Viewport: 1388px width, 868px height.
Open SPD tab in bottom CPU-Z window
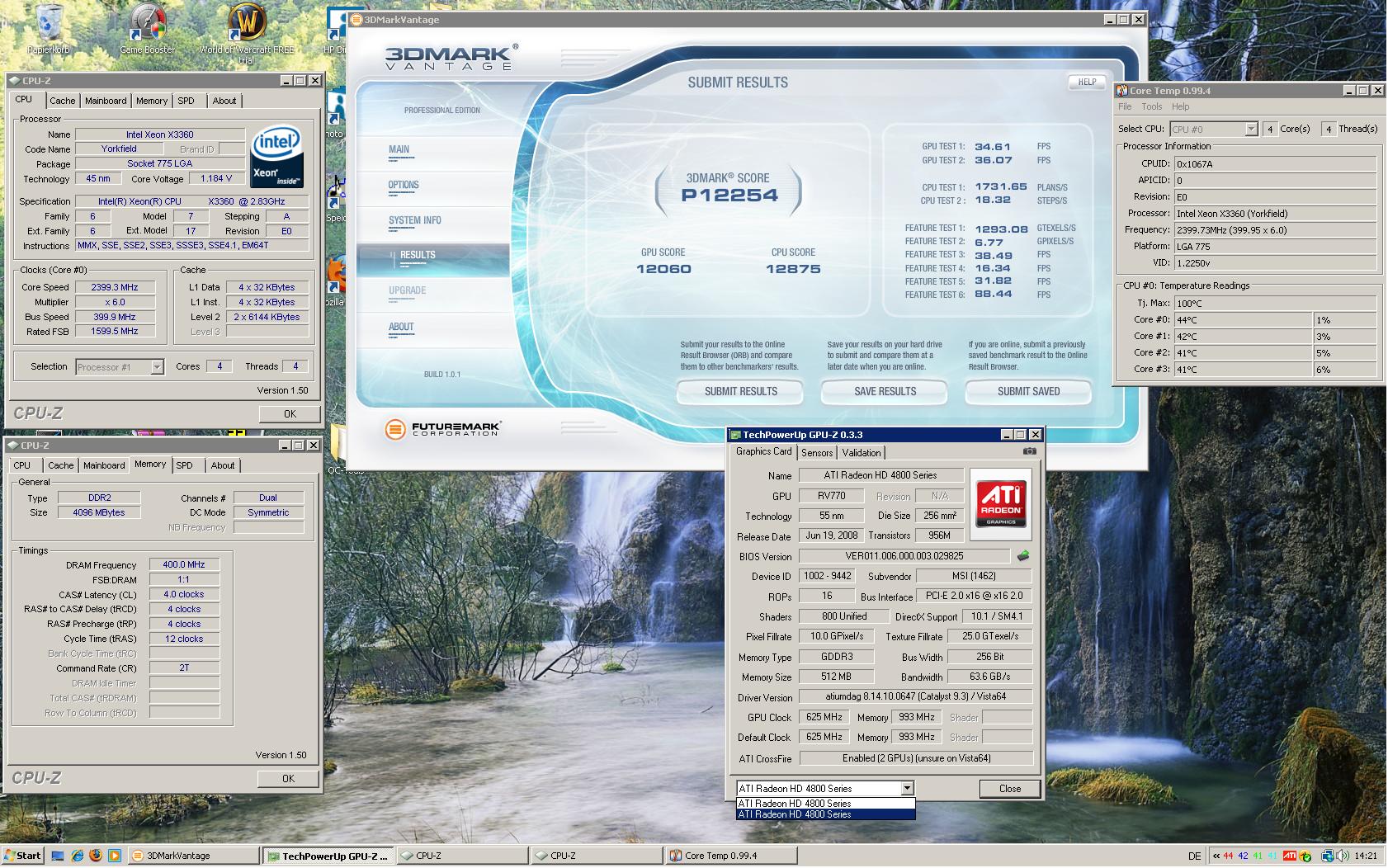click(x=185, y=465)
